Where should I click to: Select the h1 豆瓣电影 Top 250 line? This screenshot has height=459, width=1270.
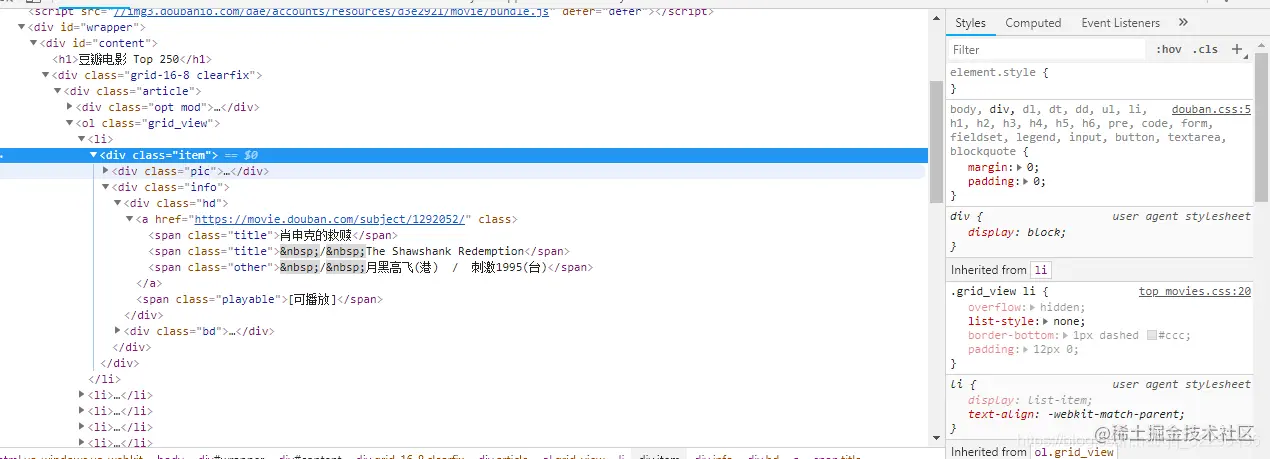(132, 59)
